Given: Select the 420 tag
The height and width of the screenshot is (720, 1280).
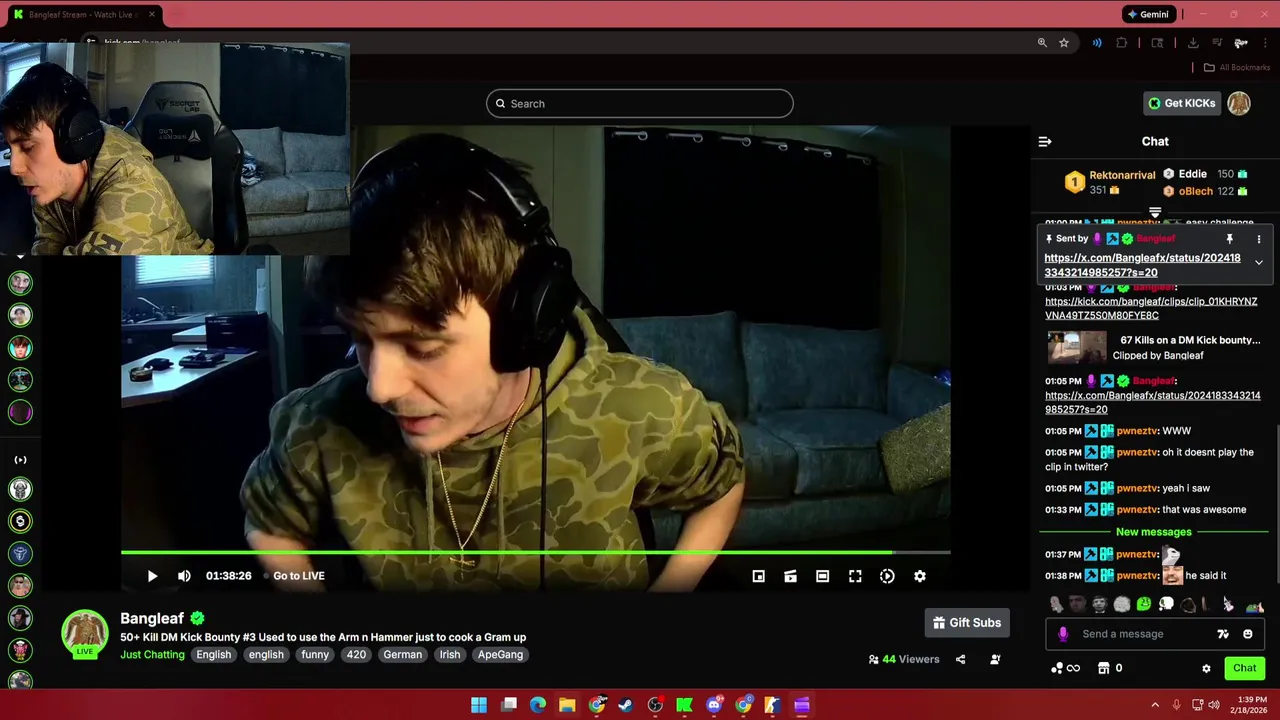Looking at the screenshot, I should (x=356, y=655).
